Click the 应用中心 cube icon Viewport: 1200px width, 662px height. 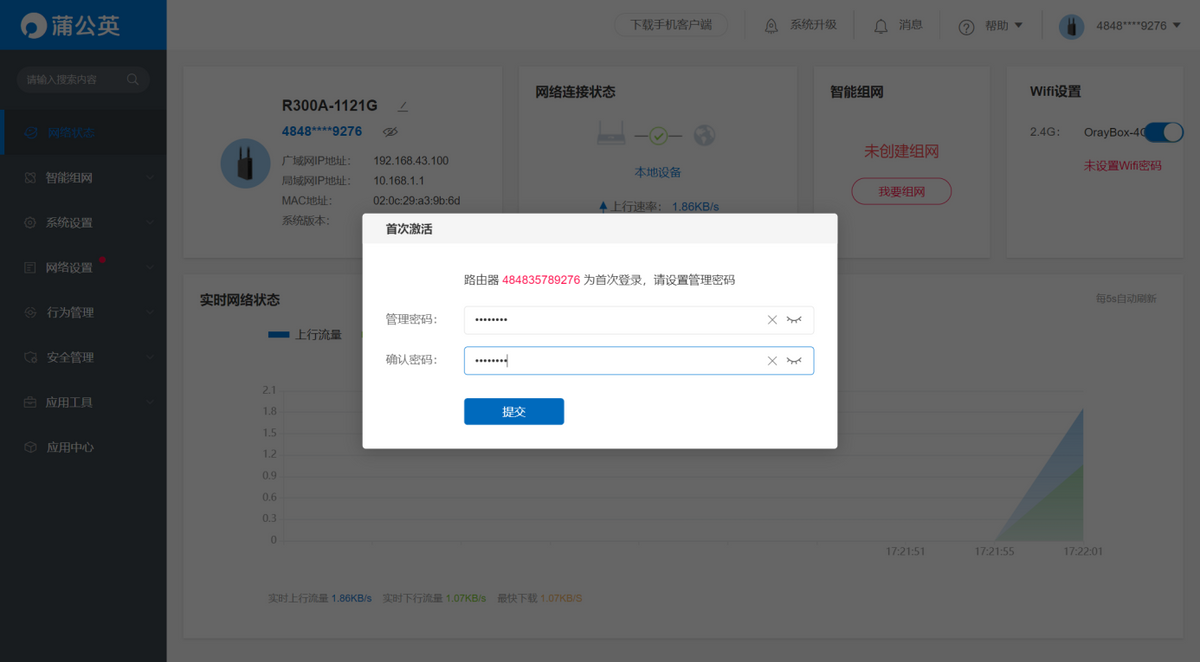coord(30,448)
